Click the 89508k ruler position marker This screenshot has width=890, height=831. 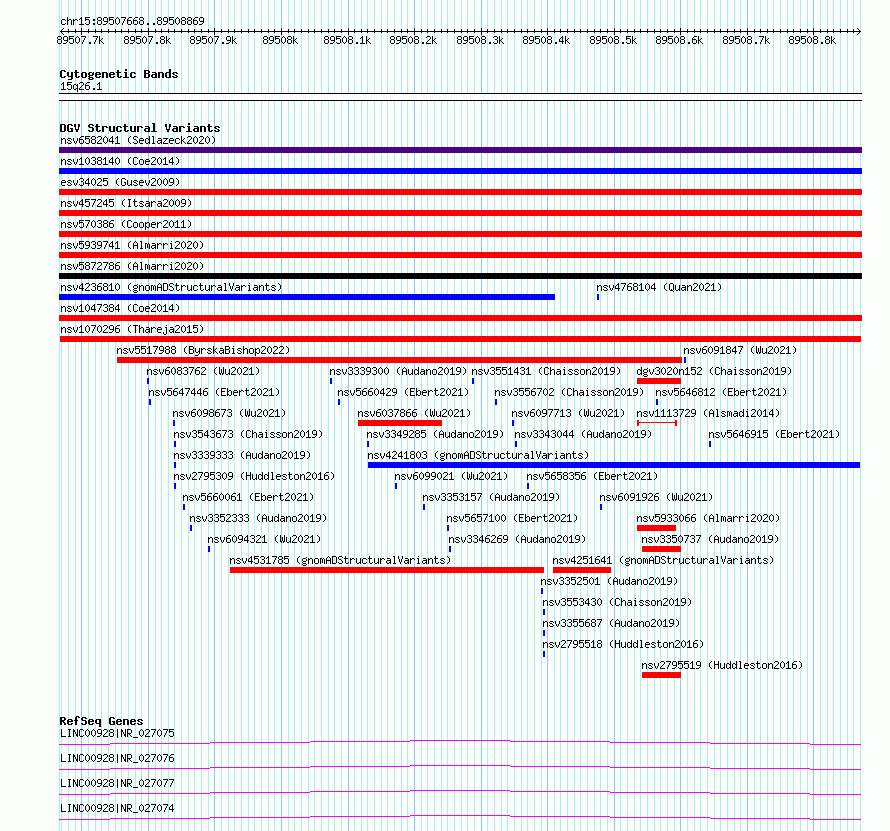[280, 40]
